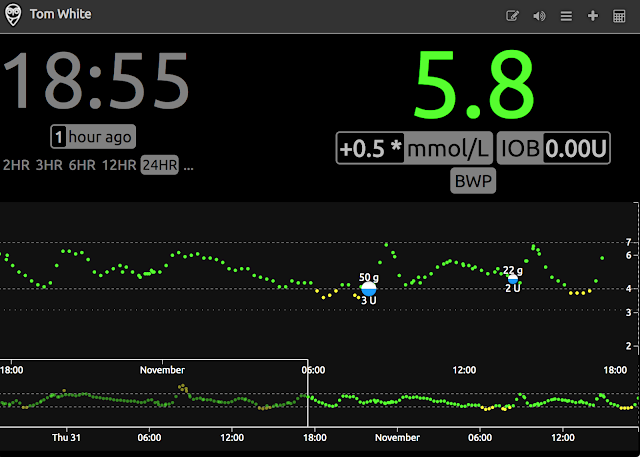Click the 18:55 clock display
The width and height of the screenshot is (640, 457).
tap(96, 81)
